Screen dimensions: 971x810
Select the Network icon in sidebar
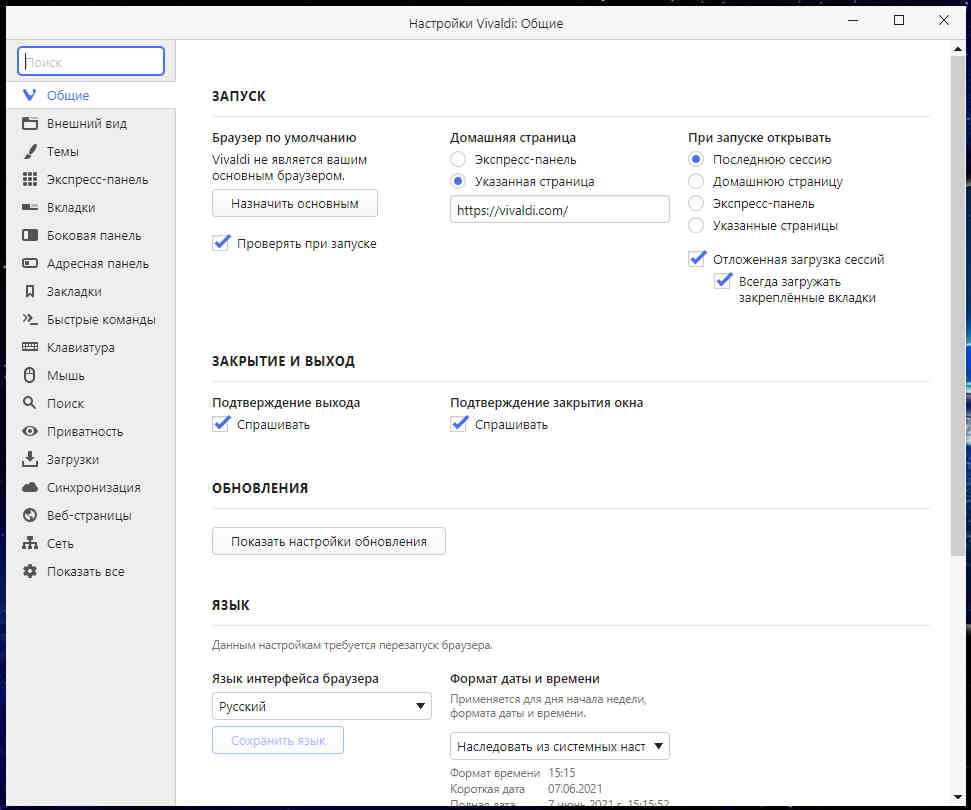[30, 544]
